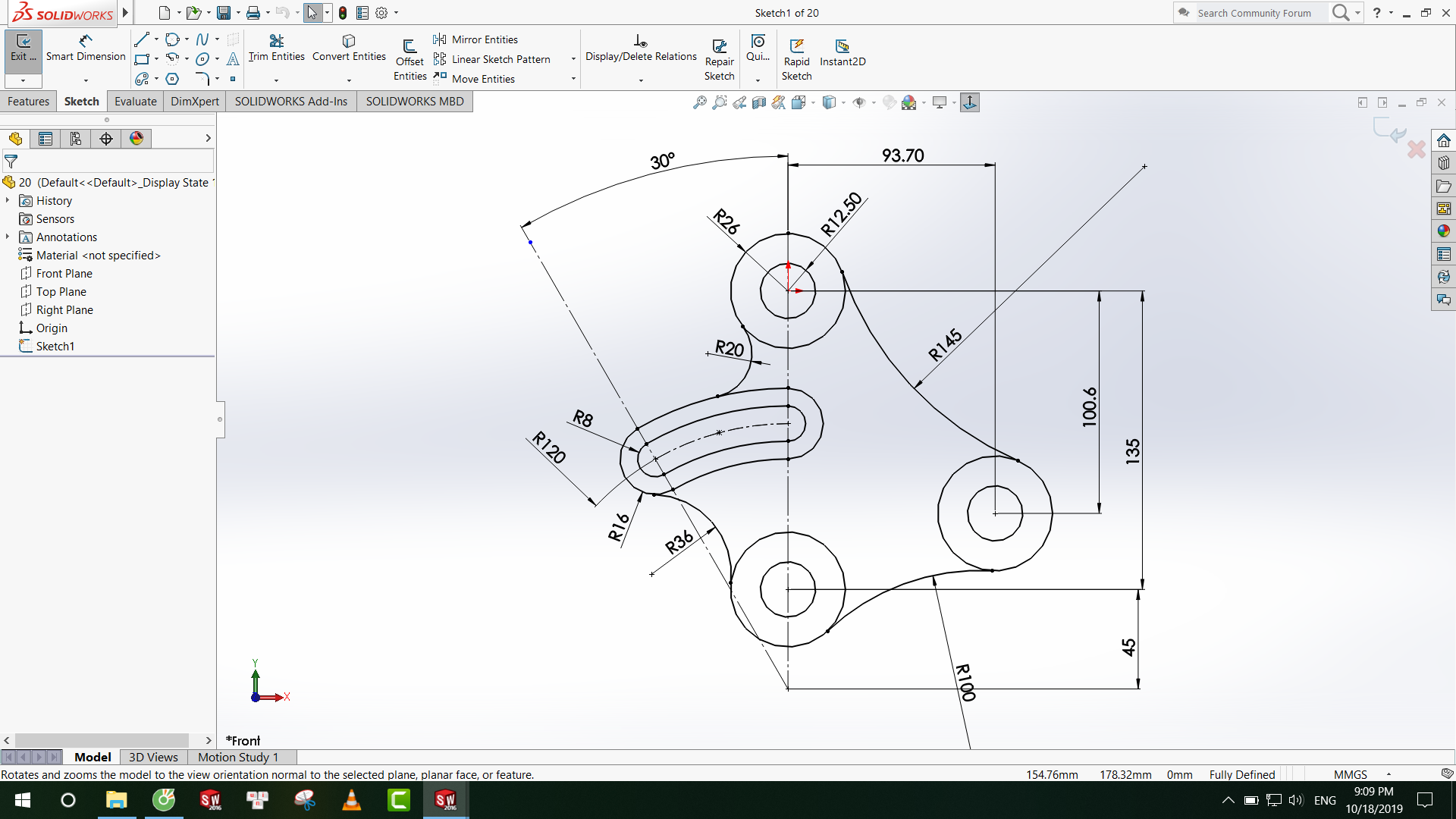Image resolution: width=1456 pixels, height=819 pixels.
Task: Open the Smart Dimension dropdown arrow
Action: tap(86, 80)
